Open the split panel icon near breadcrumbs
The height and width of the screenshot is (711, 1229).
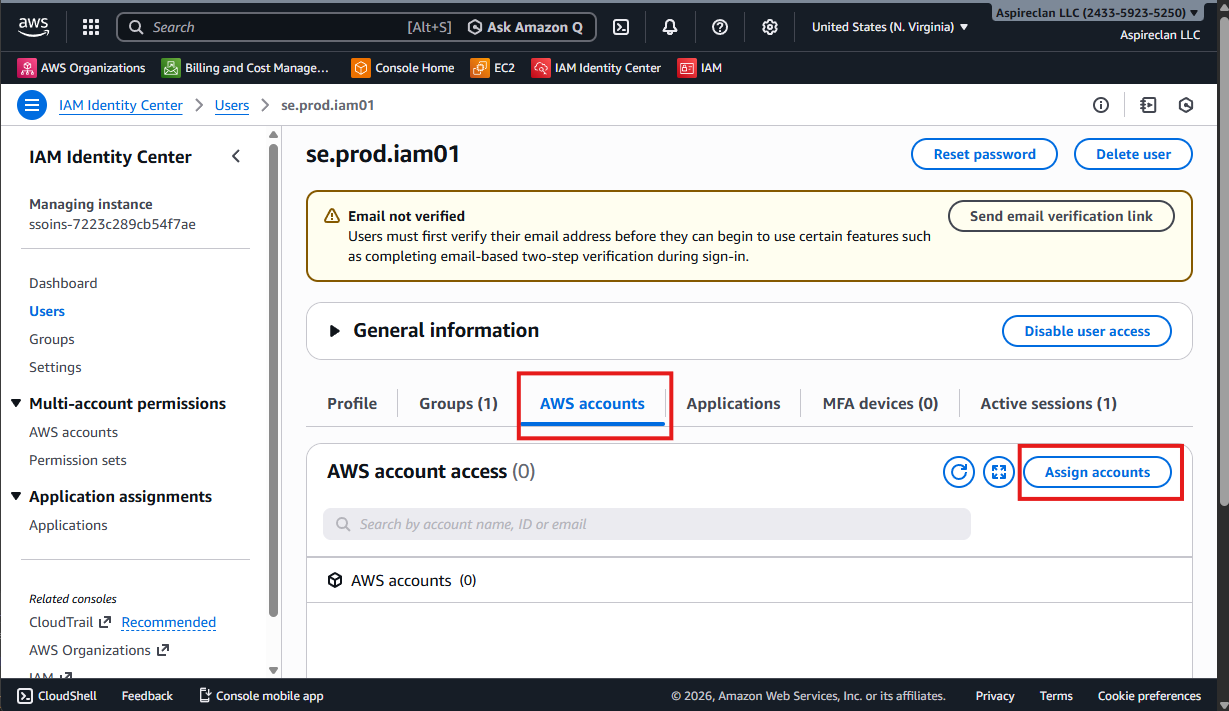pos(1148,105)
